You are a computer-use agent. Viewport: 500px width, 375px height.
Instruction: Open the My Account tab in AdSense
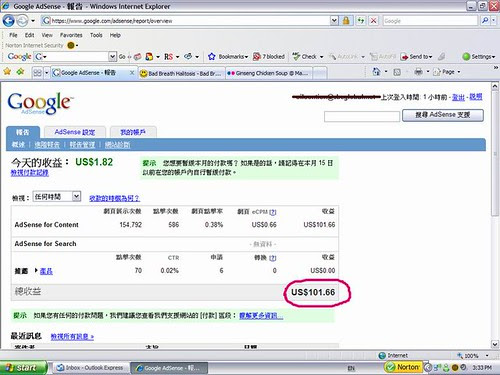pos(133,132)
